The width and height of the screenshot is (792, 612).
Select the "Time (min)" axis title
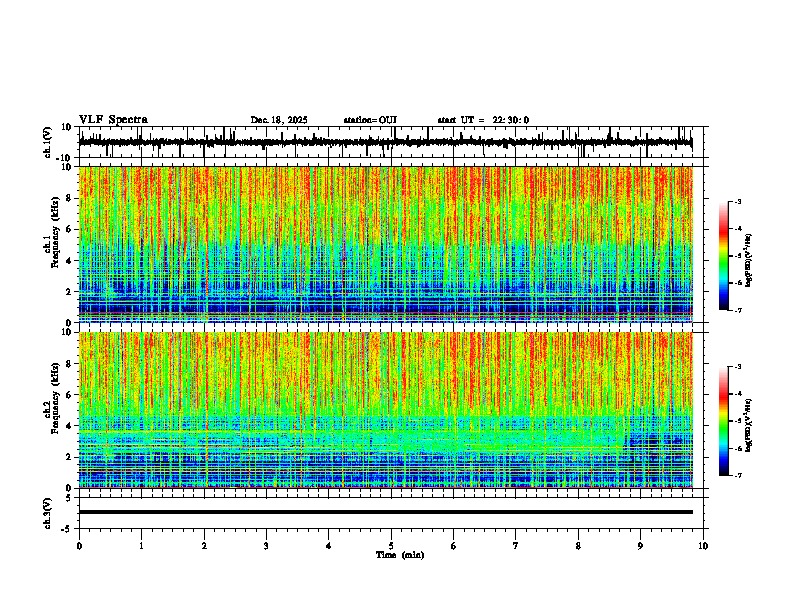pos(400,555)
